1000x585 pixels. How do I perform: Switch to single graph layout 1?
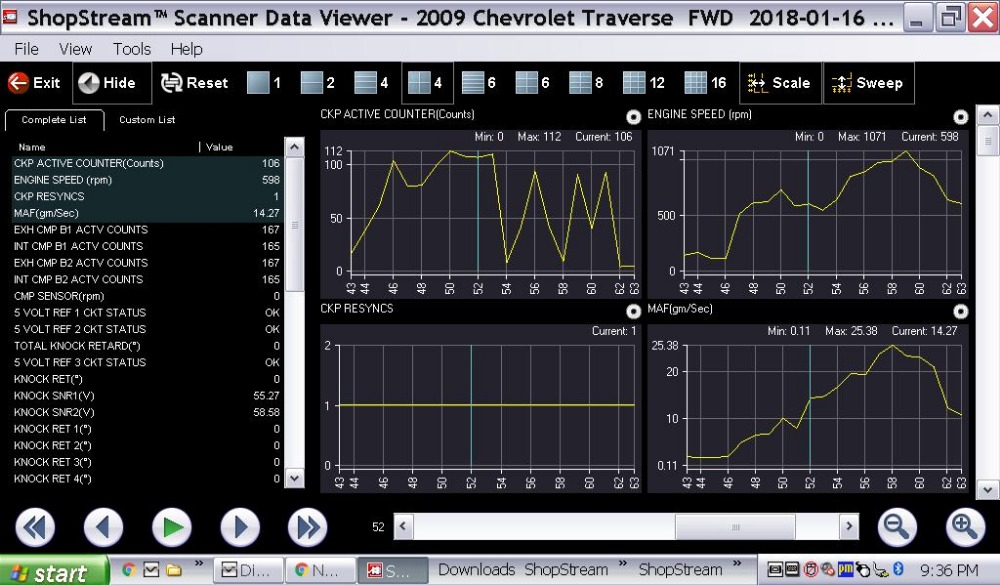[x=264, y=83]
